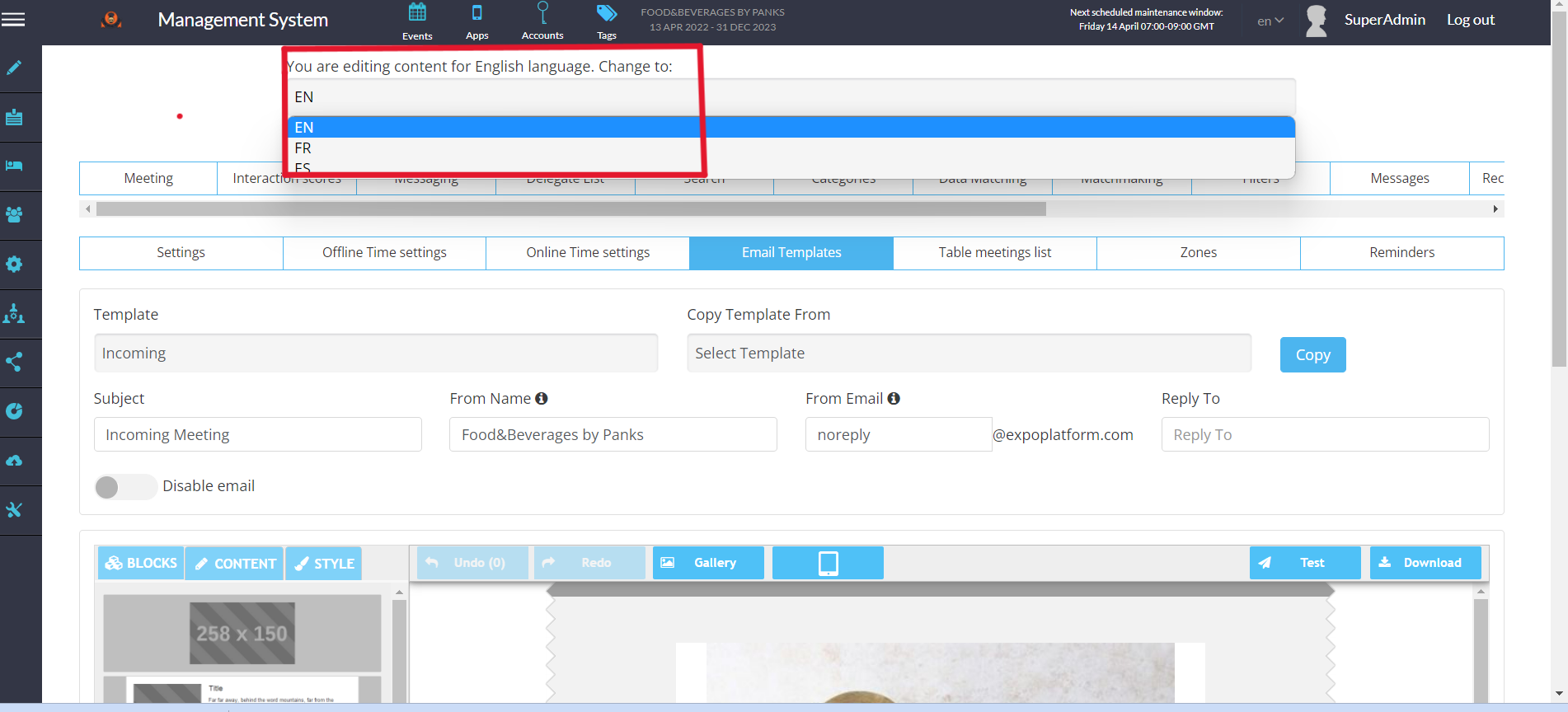The image size is (1568, 712).
Task: Open the Select Template dropdown
Action: pyautogui.click(x=969, y=353)
